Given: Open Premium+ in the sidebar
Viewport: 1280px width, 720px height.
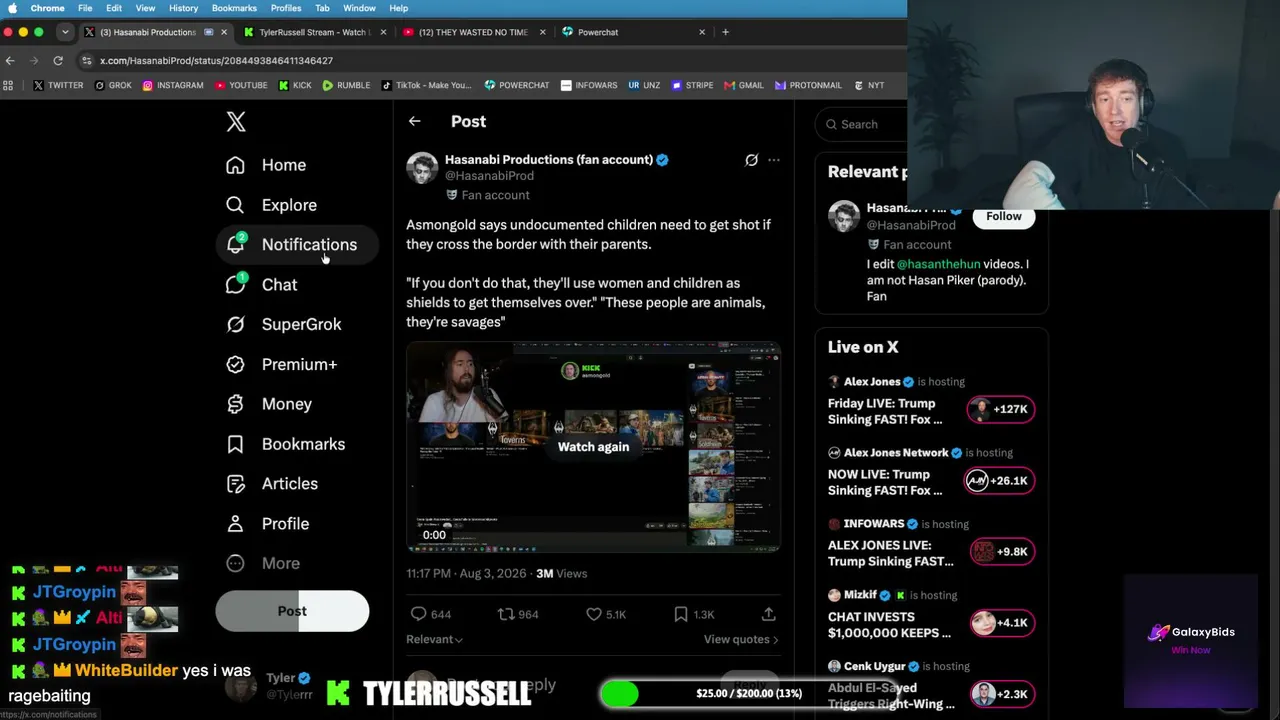Looking at the screenshot, I should pos(281,364).
